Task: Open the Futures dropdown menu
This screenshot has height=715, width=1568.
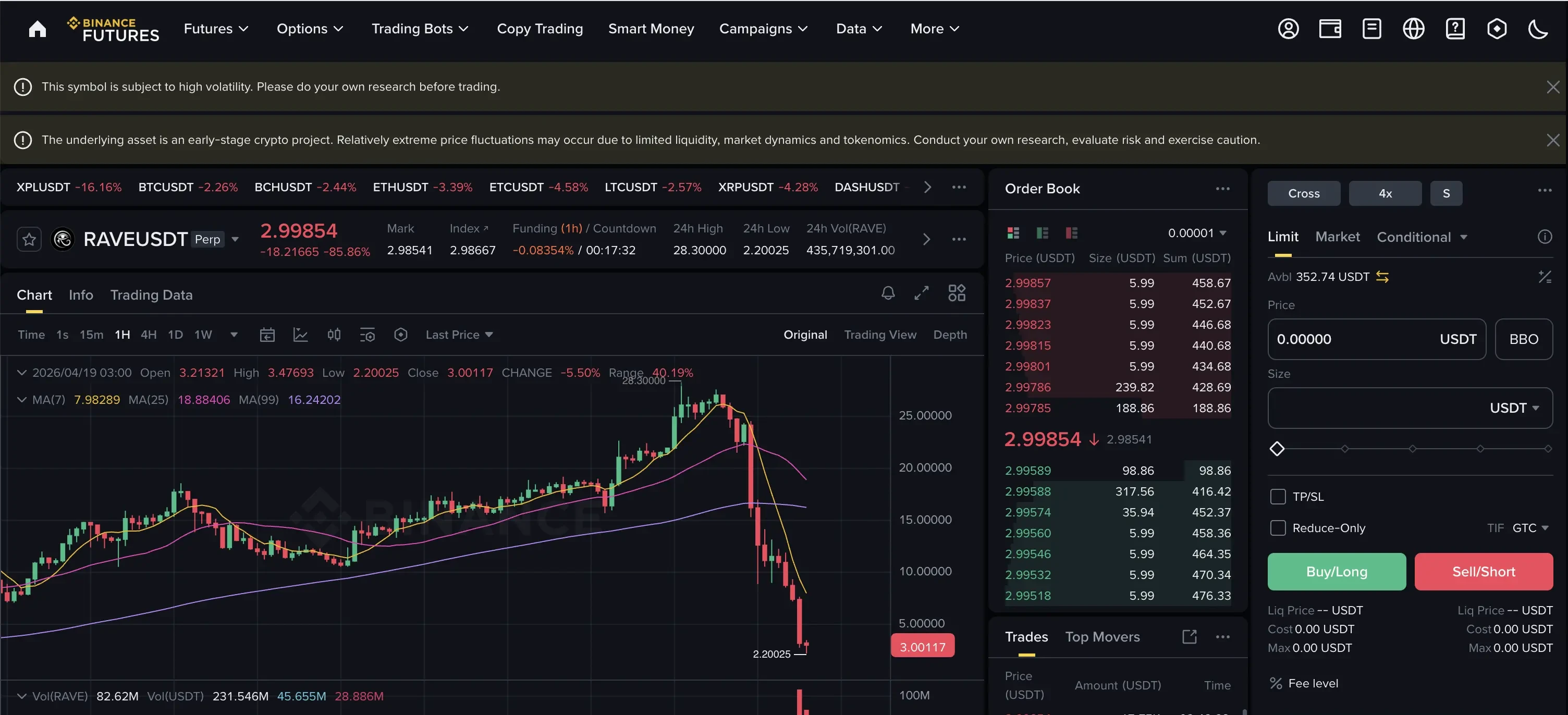Action: 215,29
